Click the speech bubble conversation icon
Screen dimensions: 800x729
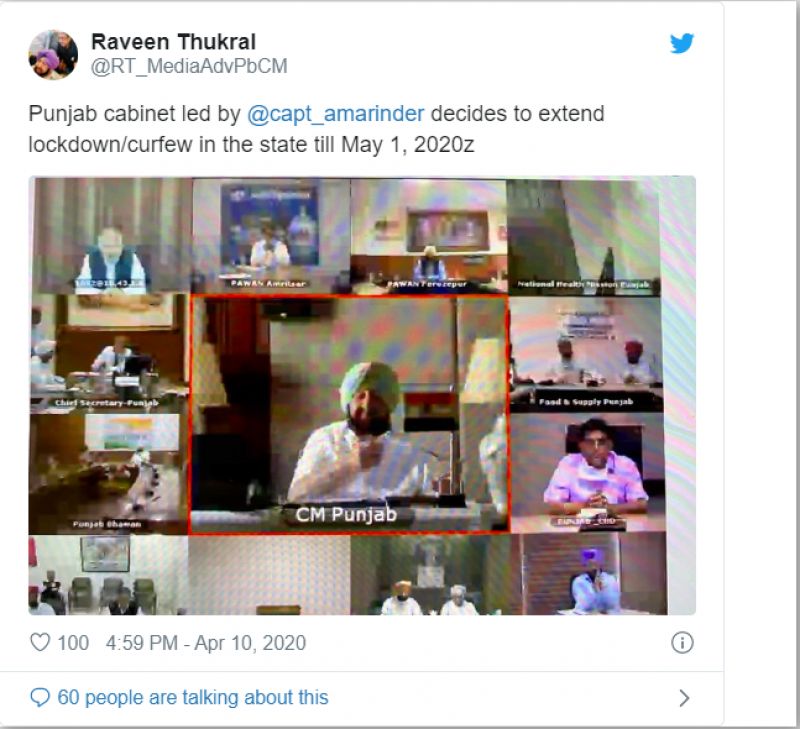(x=40, y=697)
